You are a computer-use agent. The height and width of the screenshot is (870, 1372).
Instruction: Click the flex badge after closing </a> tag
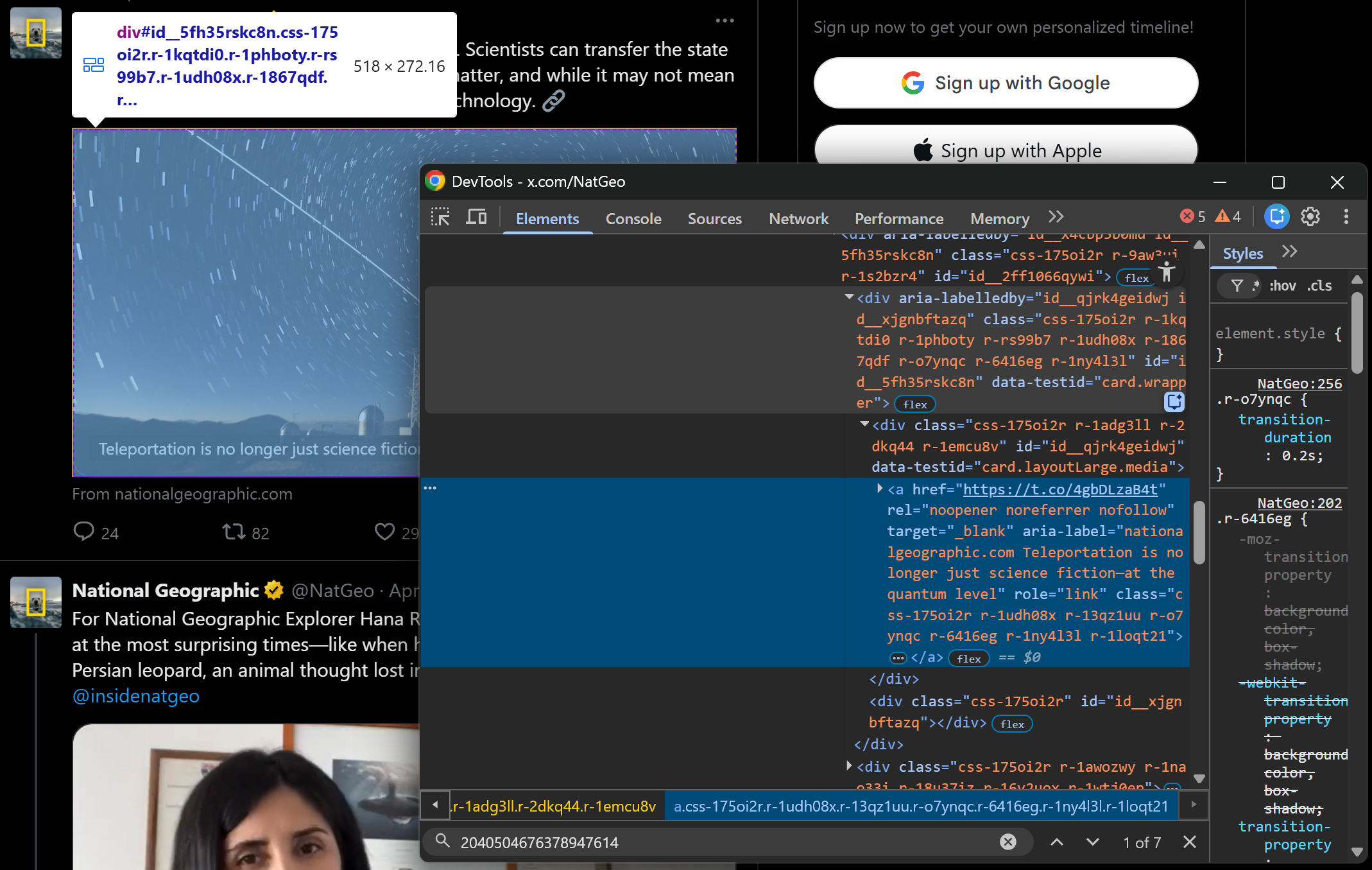pos(969,658)
